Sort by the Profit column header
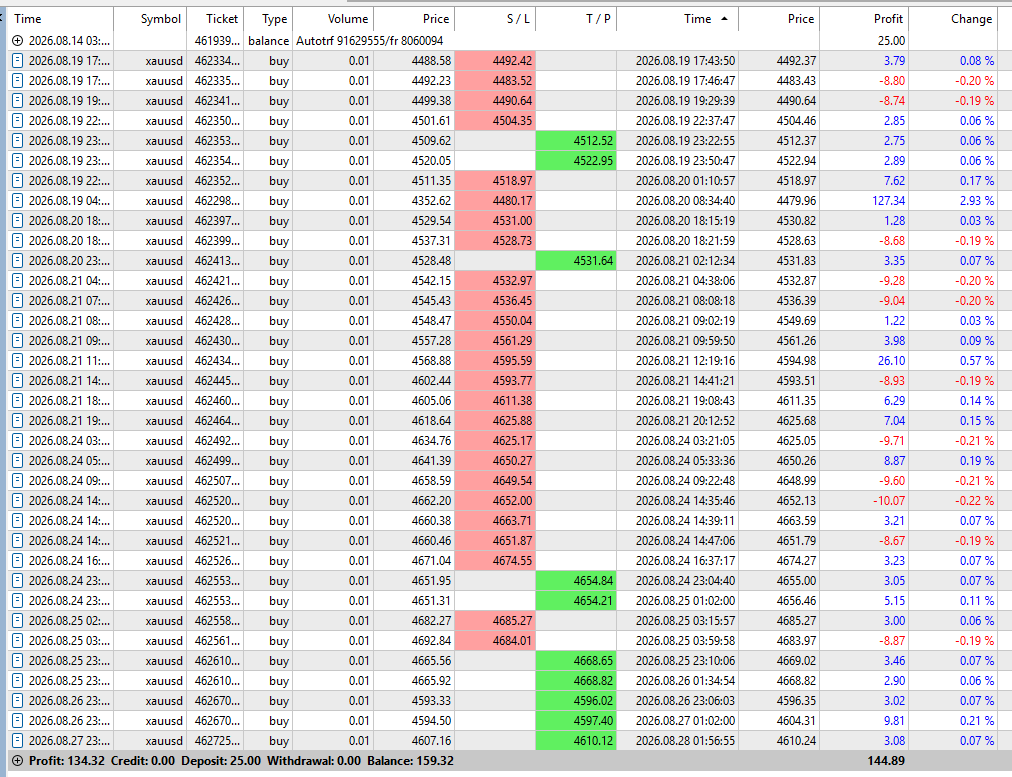This screenshot has height=777, width=1012. (864, 19)
